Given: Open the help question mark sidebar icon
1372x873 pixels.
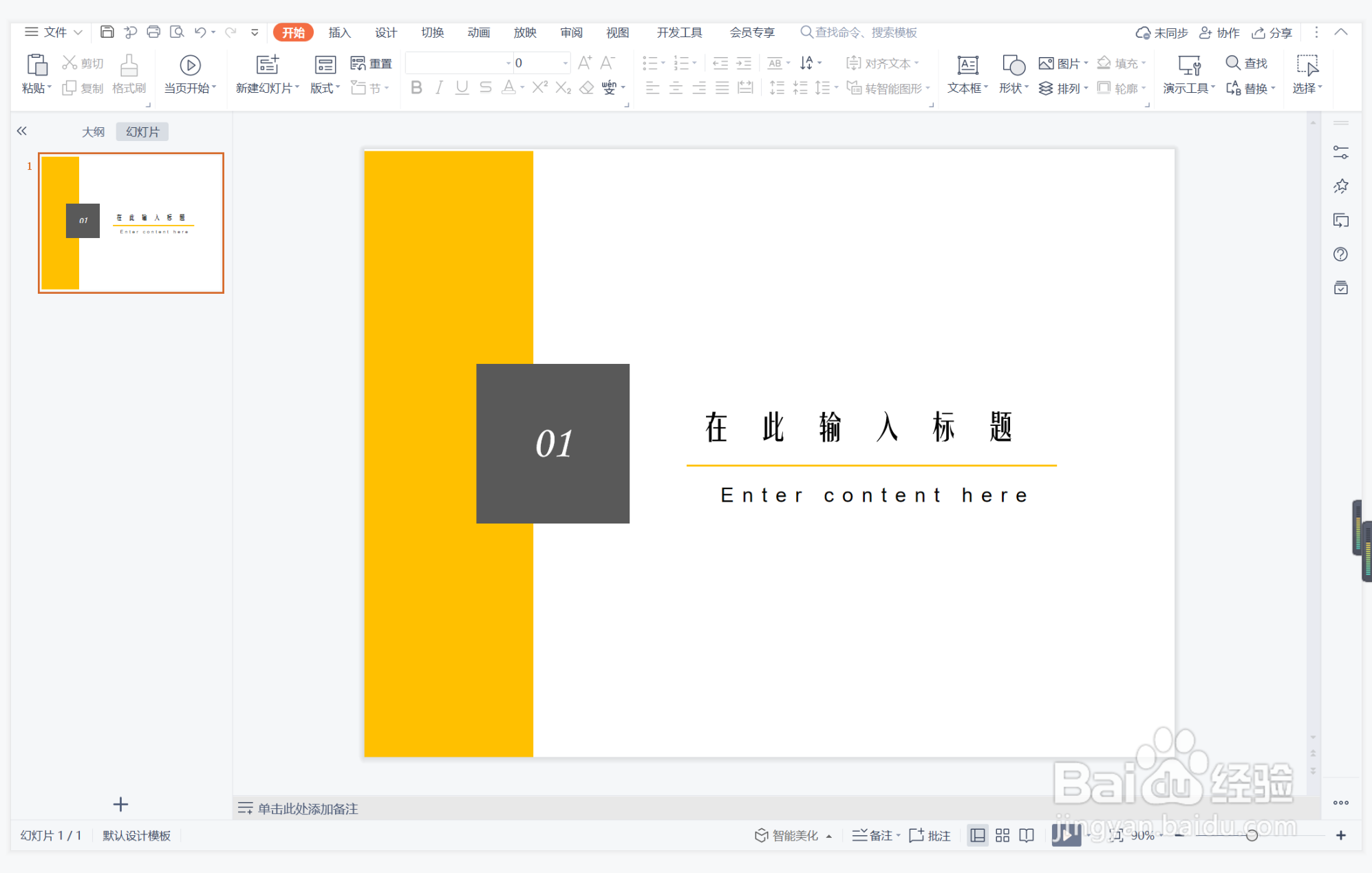Looking at the screenshot, I should tap(1340, 255).
